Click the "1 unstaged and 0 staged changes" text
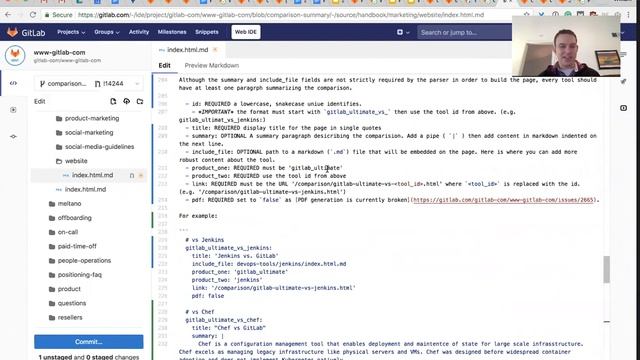The height and width of the screenshot is (360, 640). 89,357
